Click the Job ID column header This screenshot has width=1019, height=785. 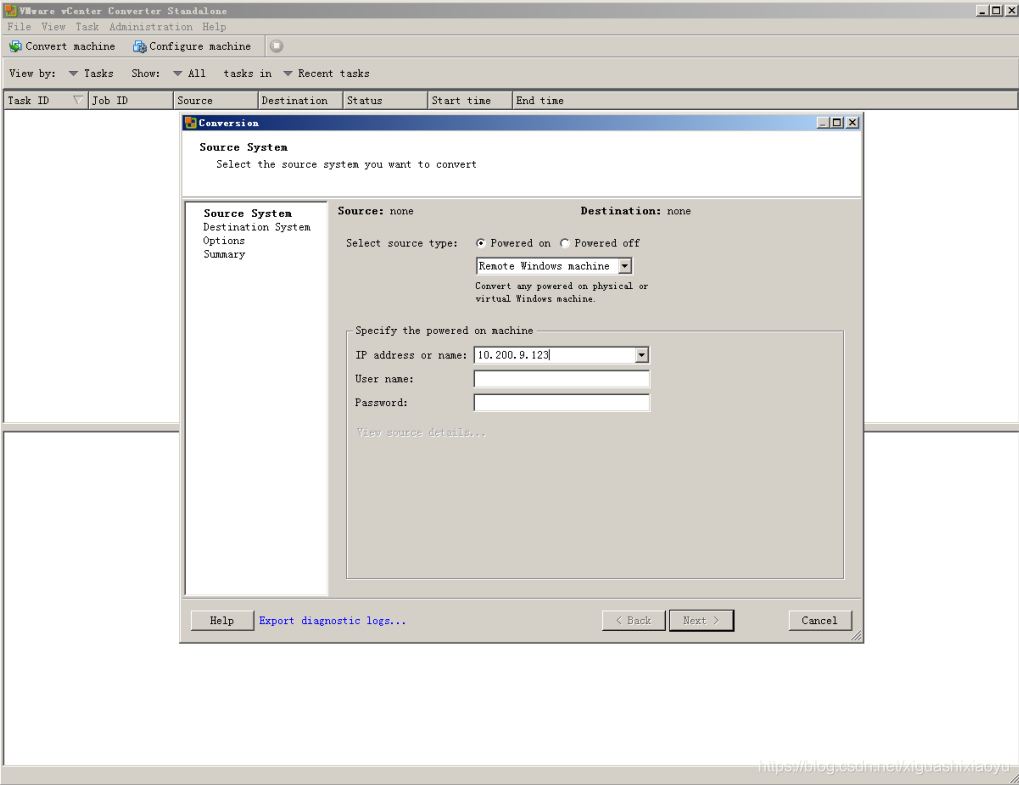coord(131,100)
